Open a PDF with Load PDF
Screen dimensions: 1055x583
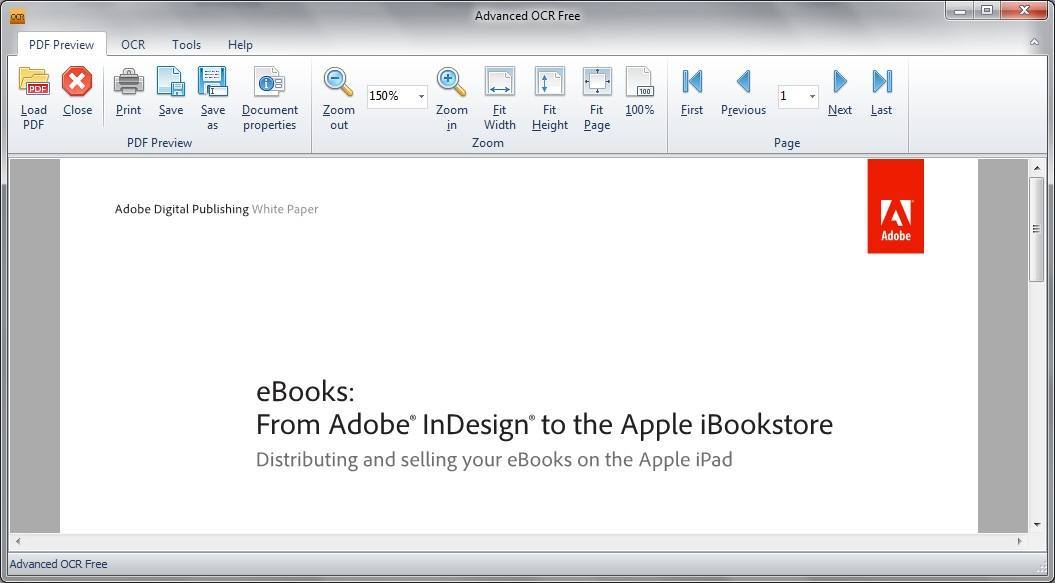click(x=33, y=96)
